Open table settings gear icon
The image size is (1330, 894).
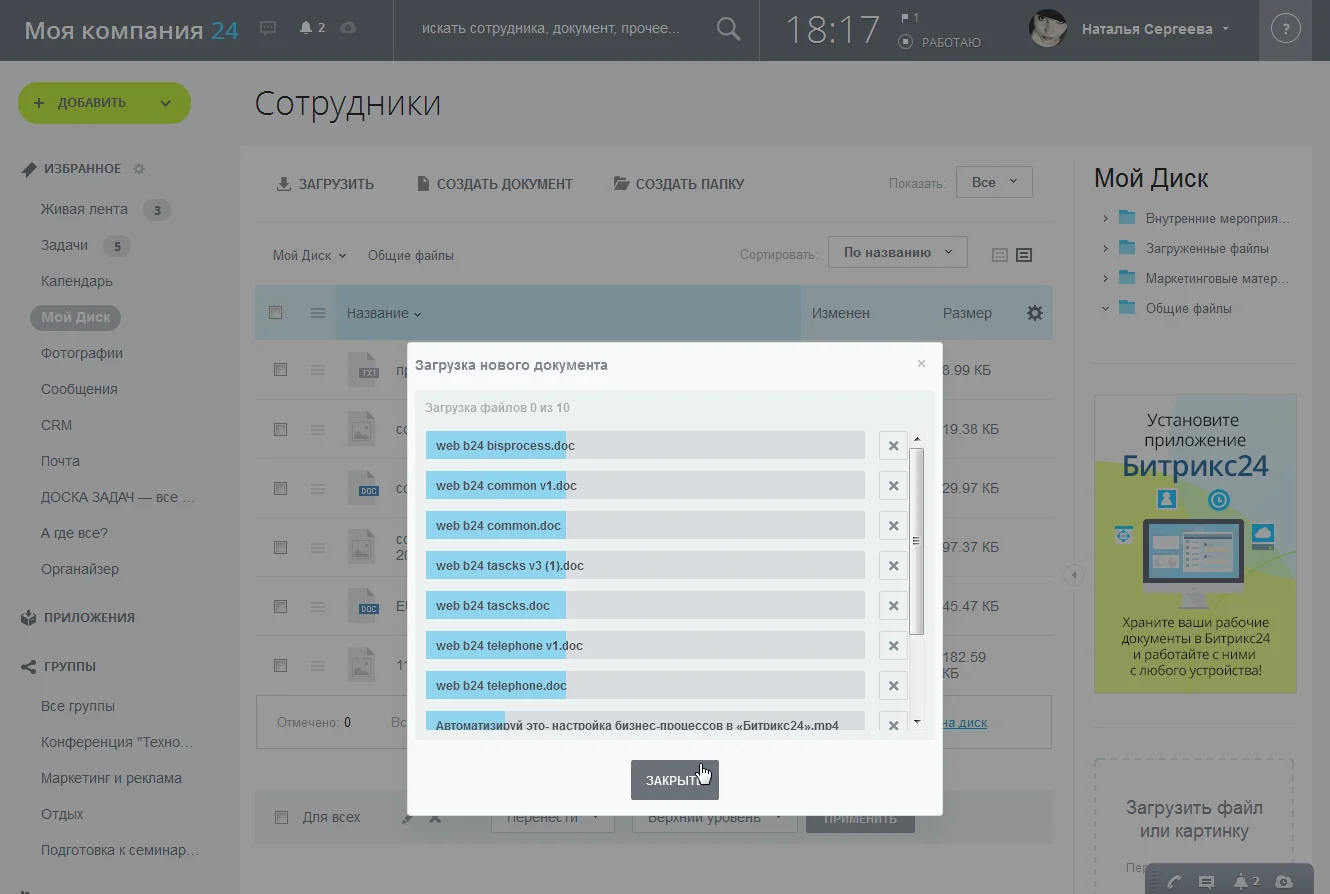1035,313
